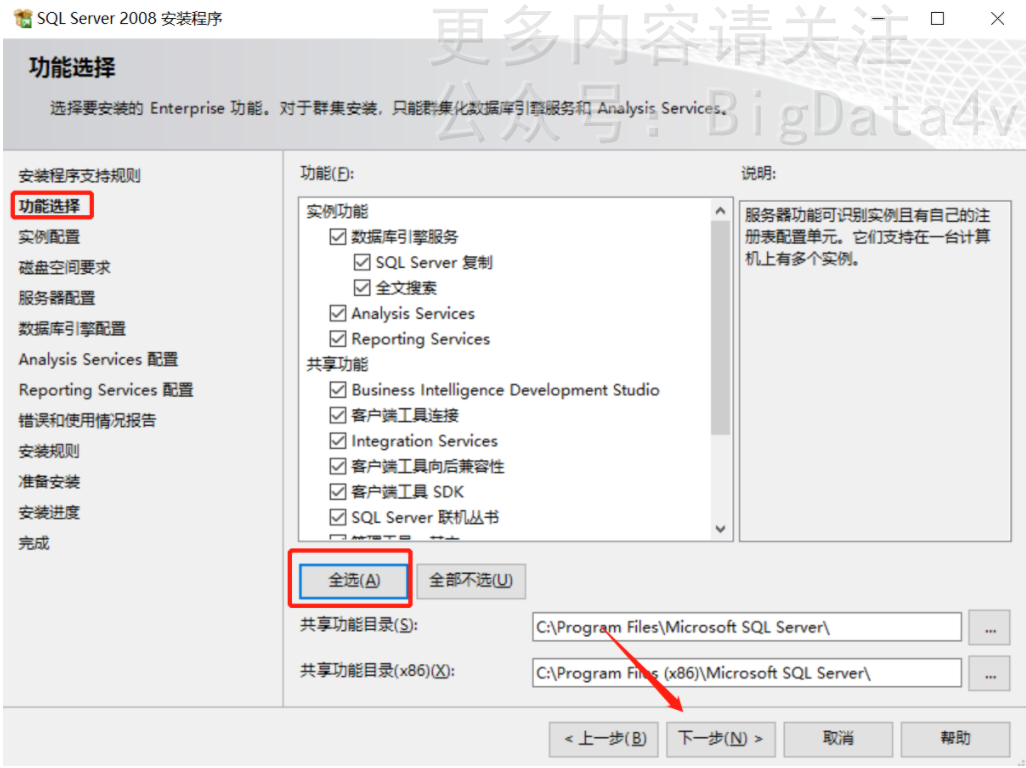Click the 全部不选(U) button
This screenshot has height=768, width=1026.
coord(471,580)
